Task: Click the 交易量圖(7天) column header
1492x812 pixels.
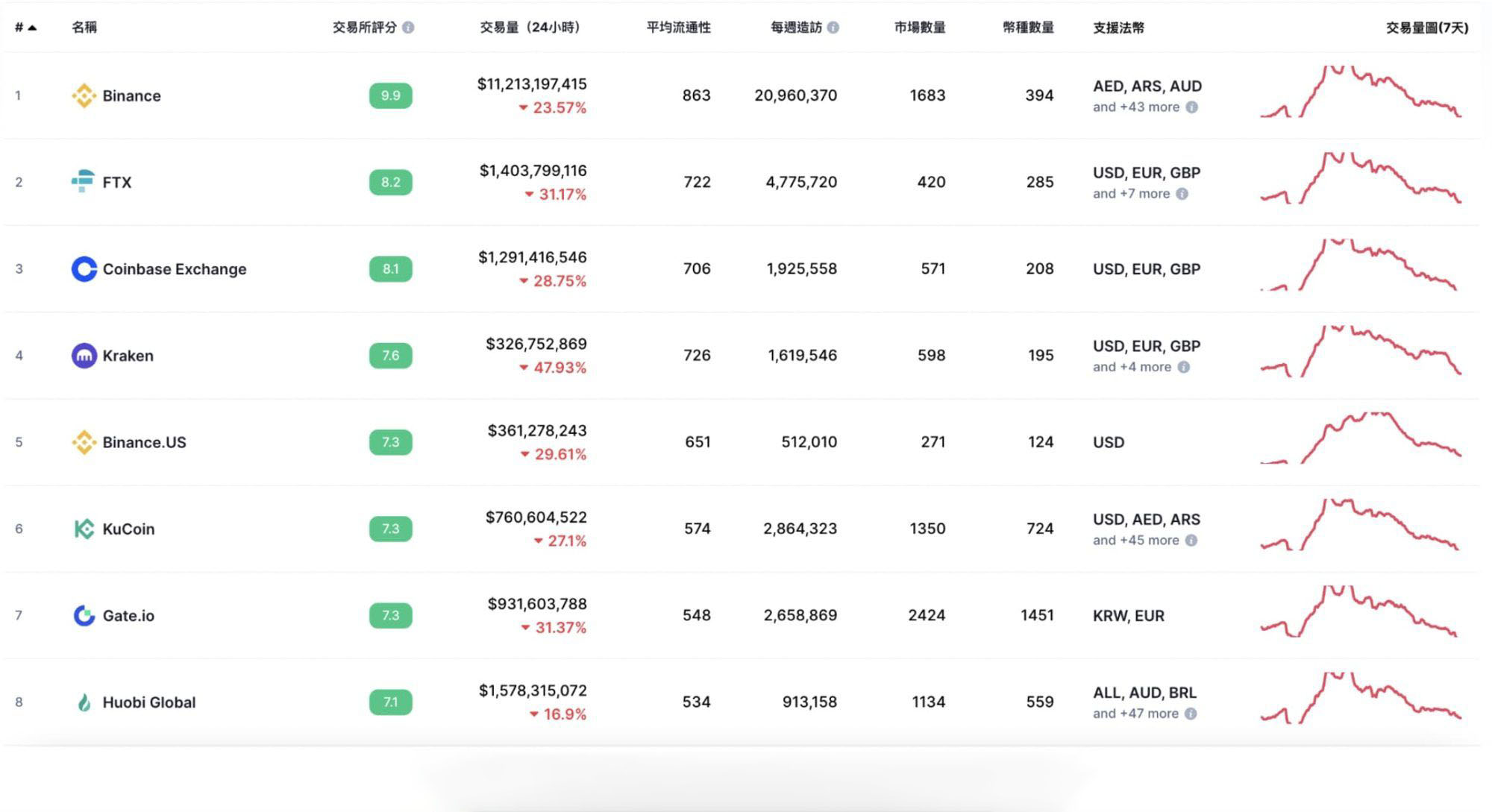Action: (1427, 28)
